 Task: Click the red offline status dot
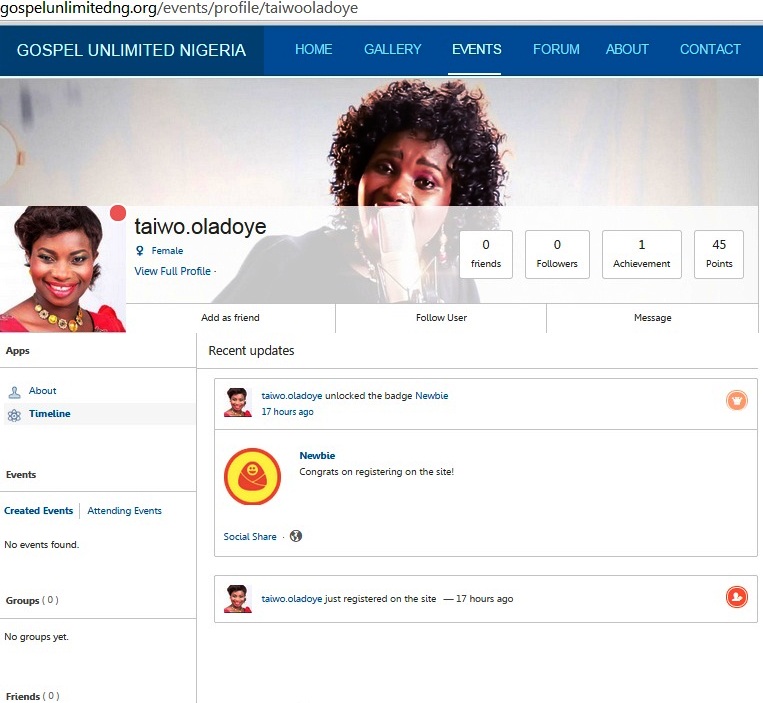[x=118, y=213]
